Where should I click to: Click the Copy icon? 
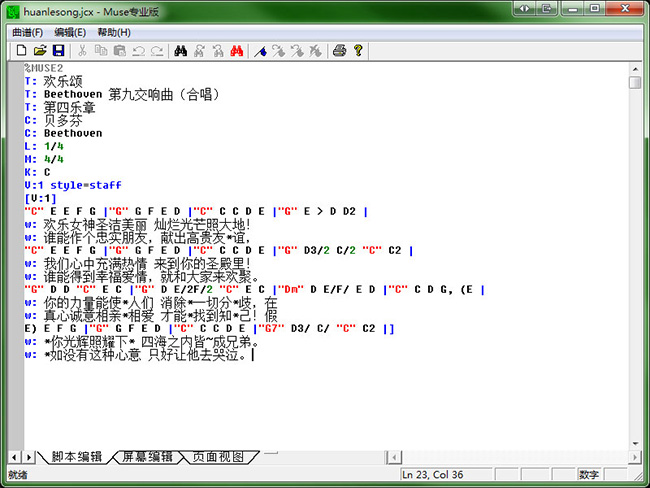click(101, 51)
